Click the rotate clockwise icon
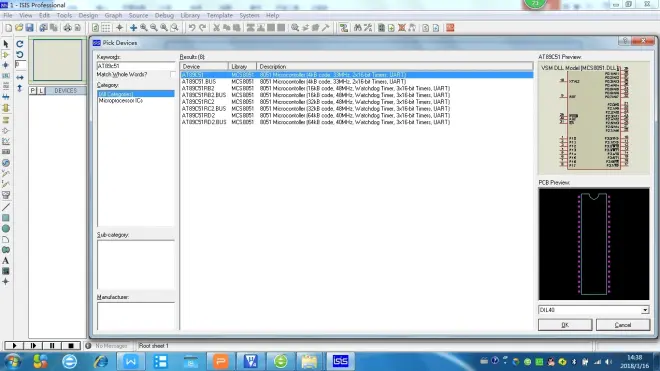Viewport: 660px width, 371px height. 19,44
